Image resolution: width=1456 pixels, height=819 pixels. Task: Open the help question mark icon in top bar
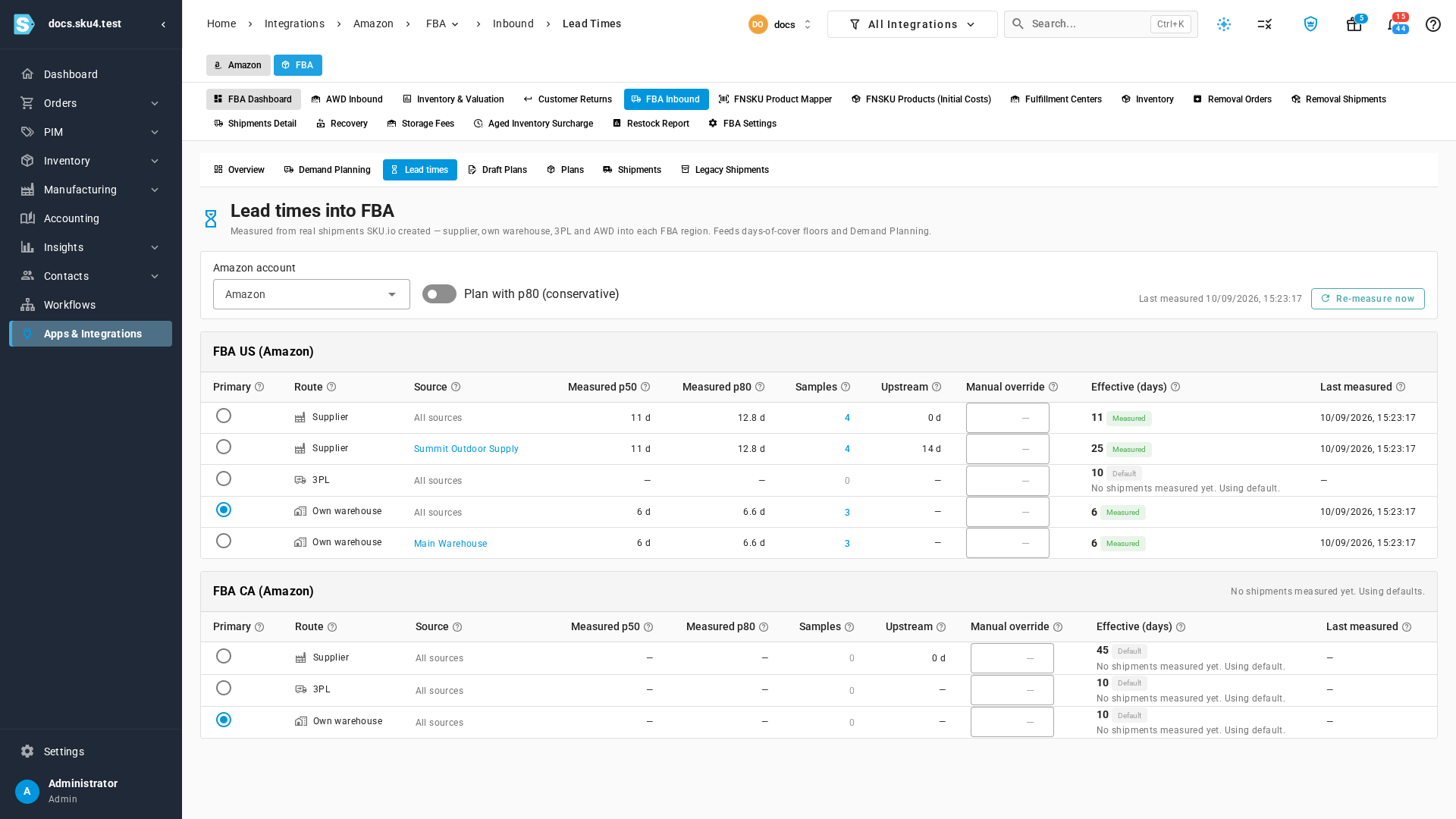[x=1432, y=24]
